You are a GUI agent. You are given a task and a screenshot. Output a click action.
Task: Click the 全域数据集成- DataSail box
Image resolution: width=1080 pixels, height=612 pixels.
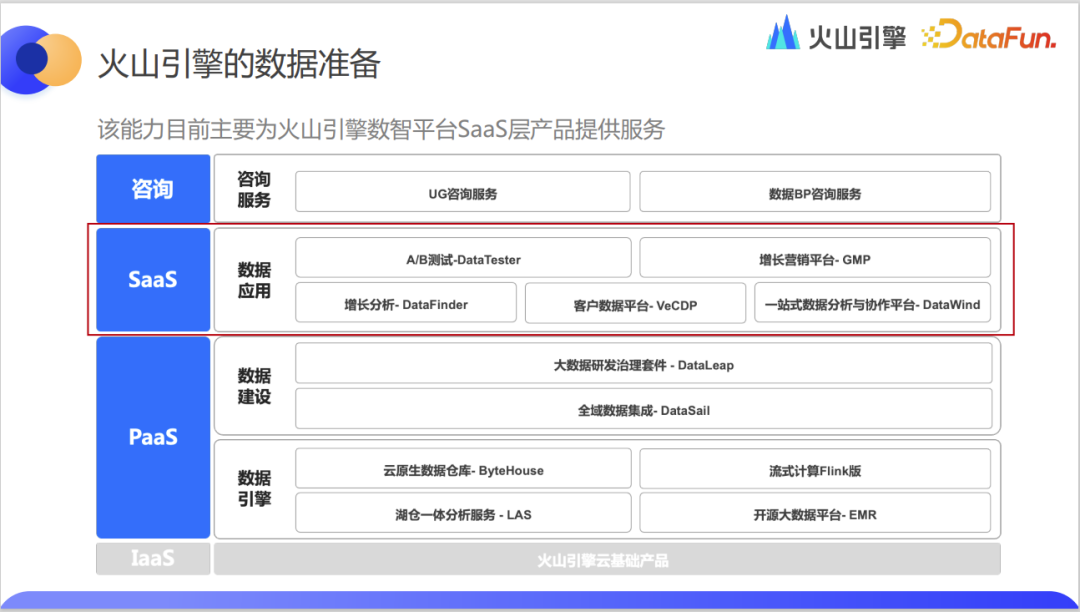644,408
